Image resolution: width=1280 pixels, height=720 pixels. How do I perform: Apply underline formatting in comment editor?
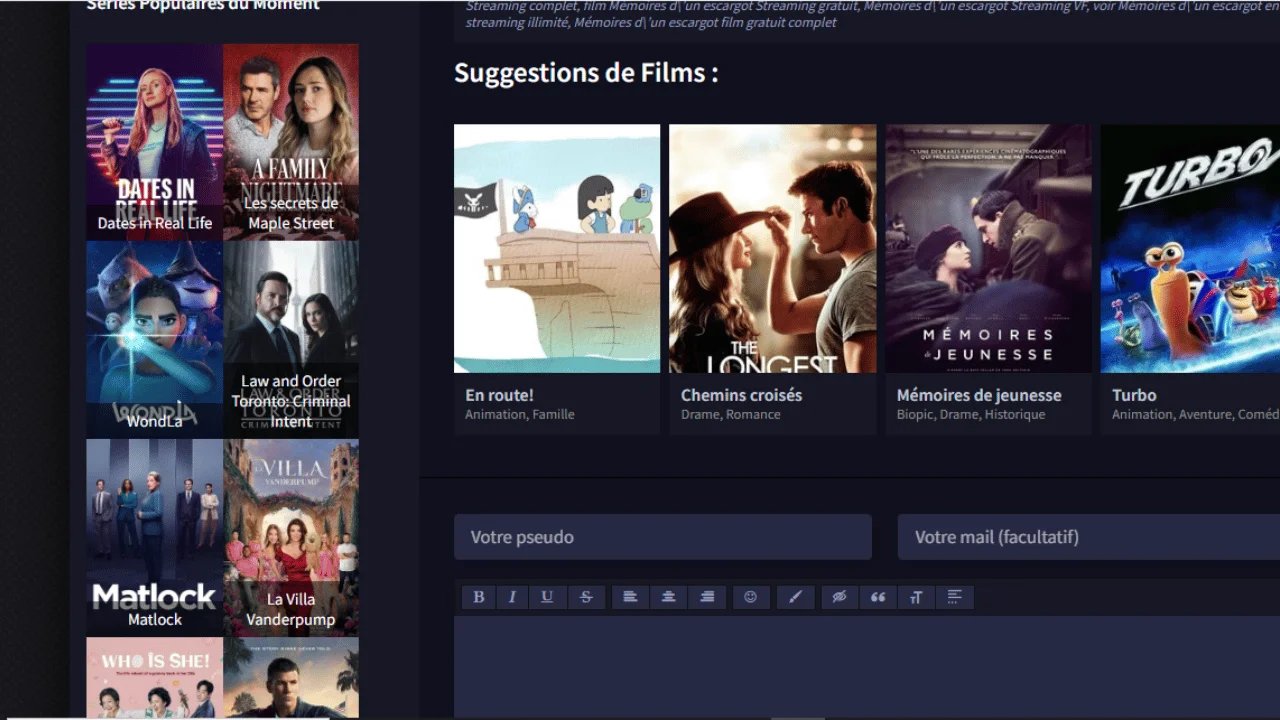click(547, 597)
